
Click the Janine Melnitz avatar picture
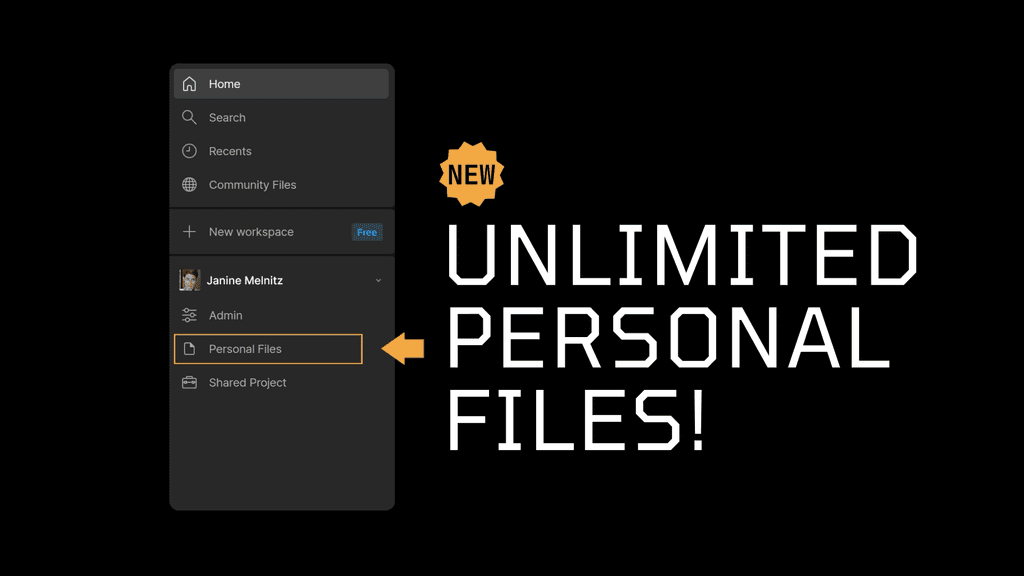191,280
